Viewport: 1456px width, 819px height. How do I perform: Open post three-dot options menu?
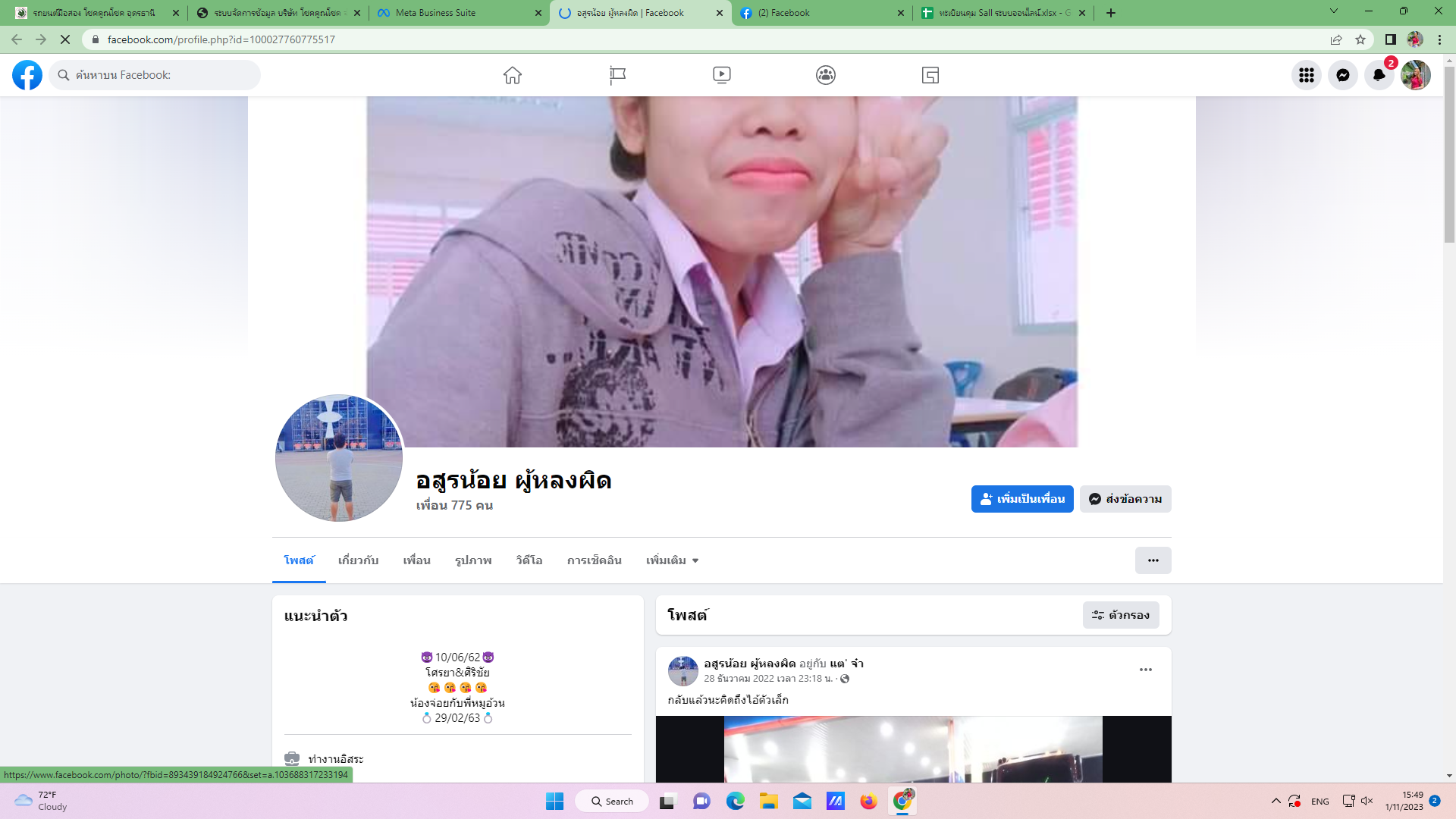pos(1145,670)
